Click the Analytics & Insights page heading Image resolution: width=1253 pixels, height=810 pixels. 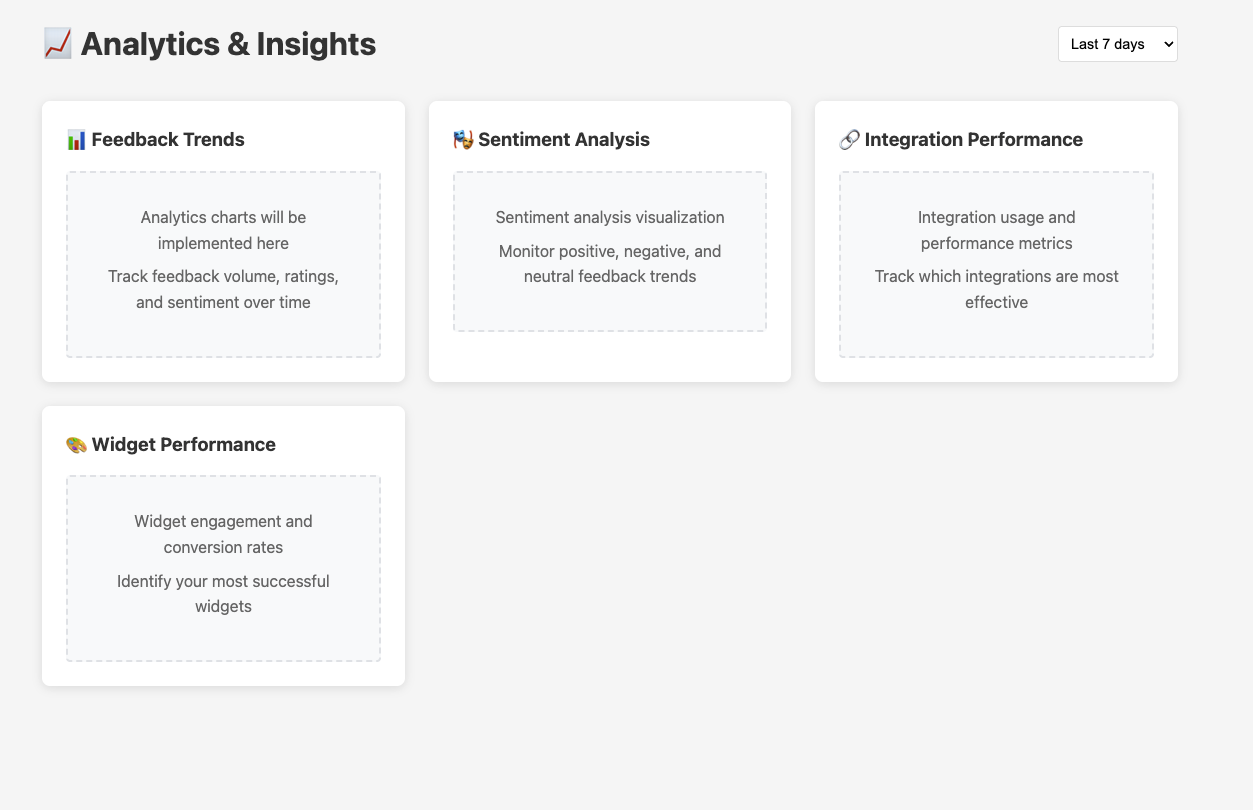coord(228,44)
